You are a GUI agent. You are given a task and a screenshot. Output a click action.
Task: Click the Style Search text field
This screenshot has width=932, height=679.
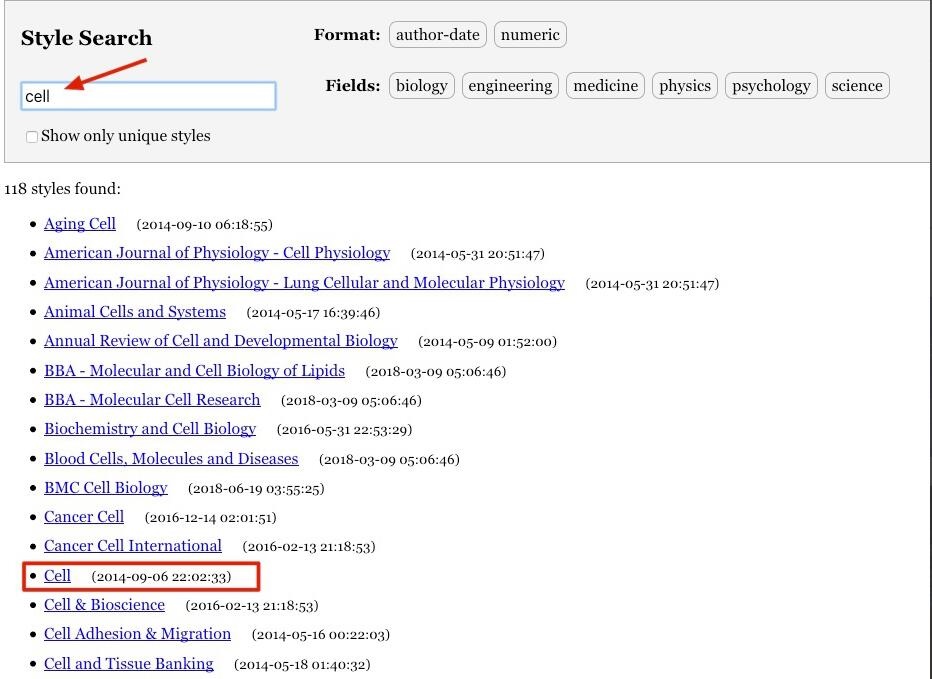click(148, 96)
